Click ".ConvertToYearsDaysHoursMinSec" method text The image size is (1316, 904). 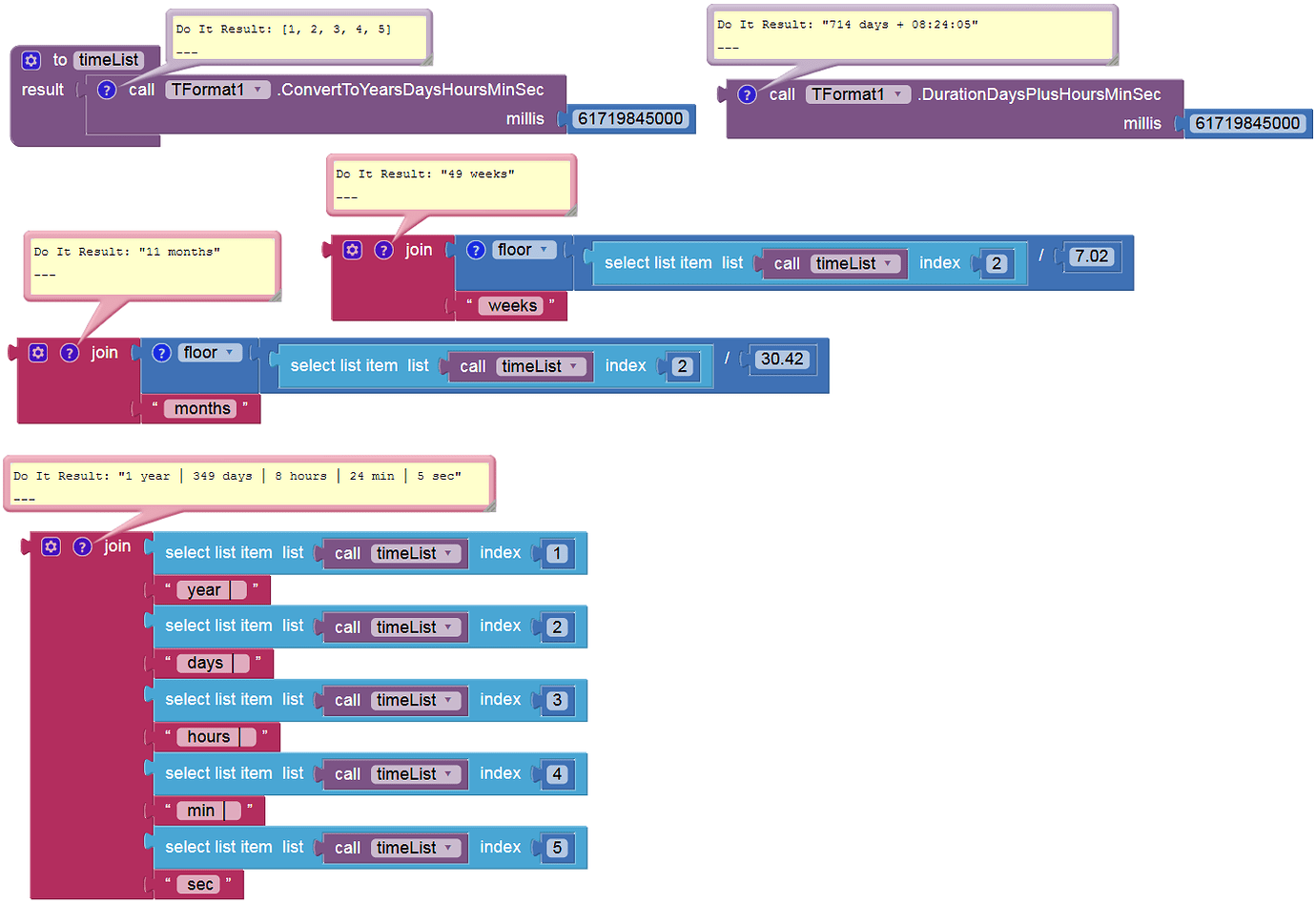tap(411, 90)
